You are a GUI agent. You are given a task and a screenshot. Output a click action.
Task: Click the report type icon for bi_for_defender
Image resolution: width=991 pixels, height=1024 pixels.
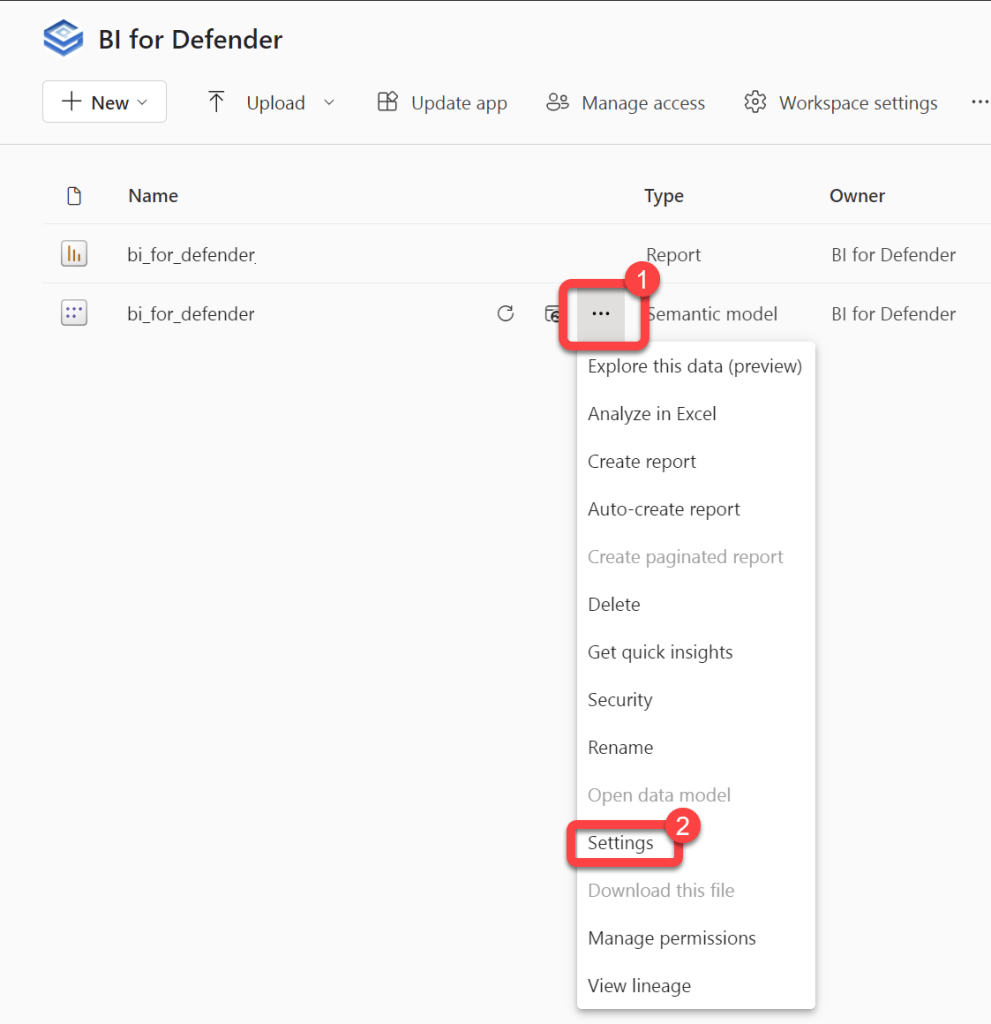(x=74, y=255)
